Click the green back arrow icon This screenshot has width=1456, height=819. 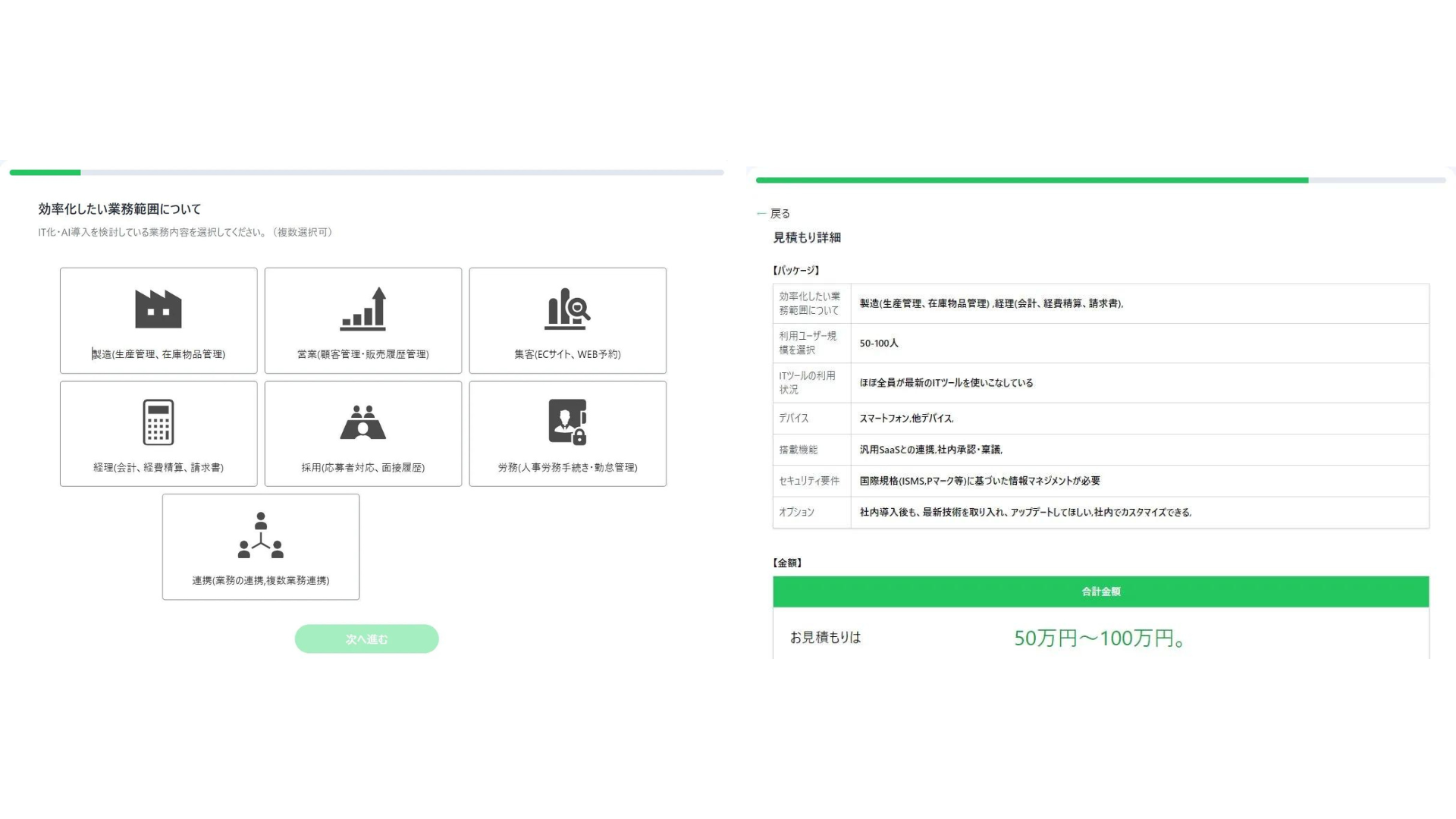[x=761, y=214]
